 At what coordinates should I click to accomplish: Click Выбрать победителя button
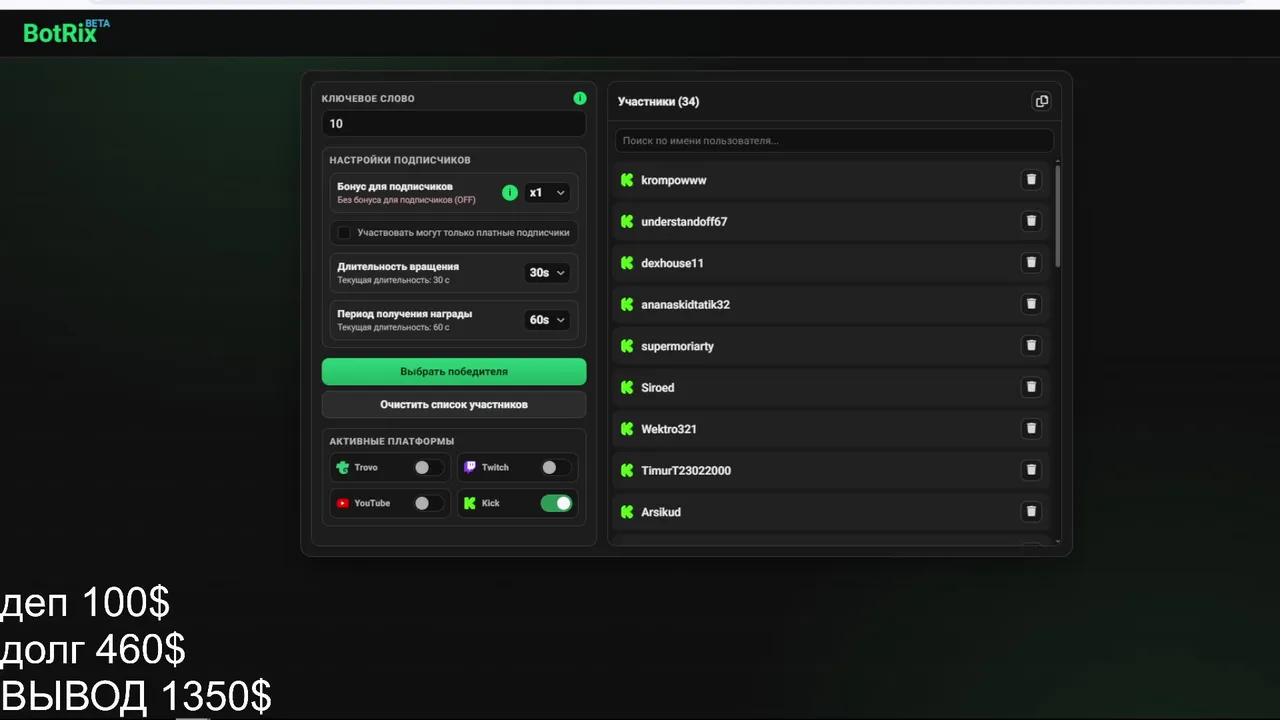click(454, 371)
